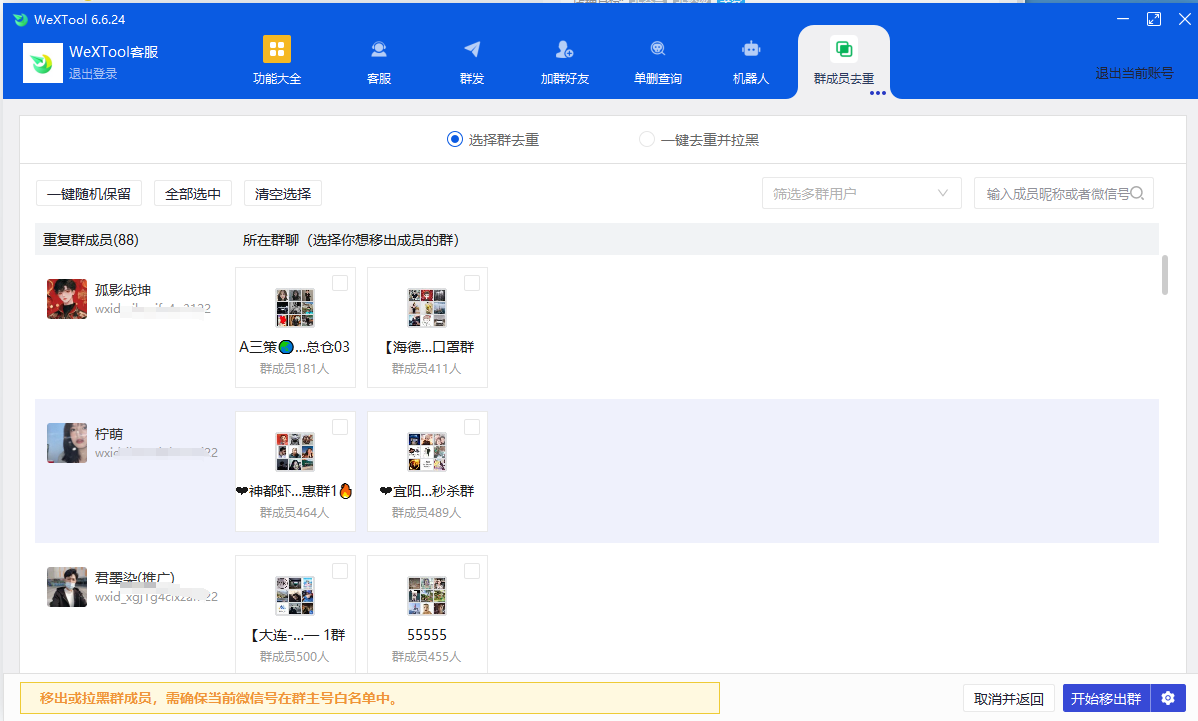The image size is (1198, 721).
Task: Open the 群发 paper plane icon
Action: point(472,50)
